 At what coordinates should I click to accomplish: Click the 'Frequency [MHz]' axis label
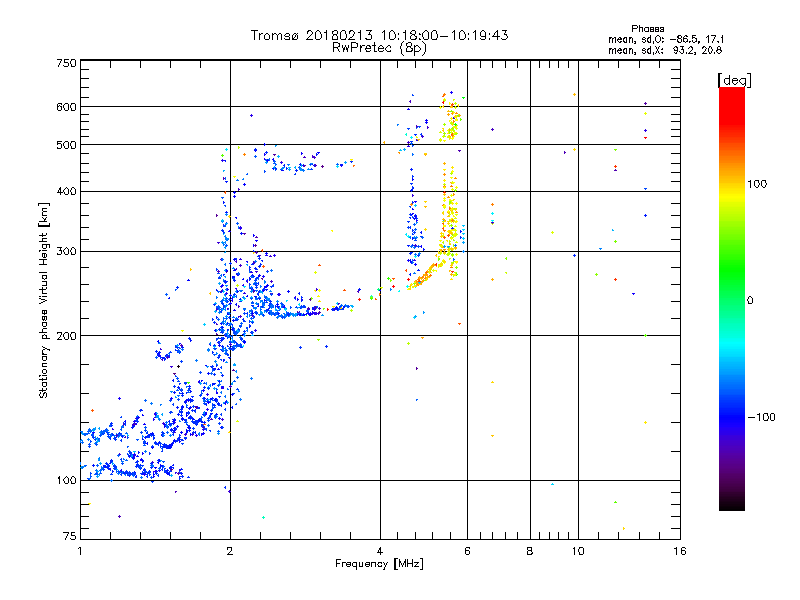coord(379,564)
